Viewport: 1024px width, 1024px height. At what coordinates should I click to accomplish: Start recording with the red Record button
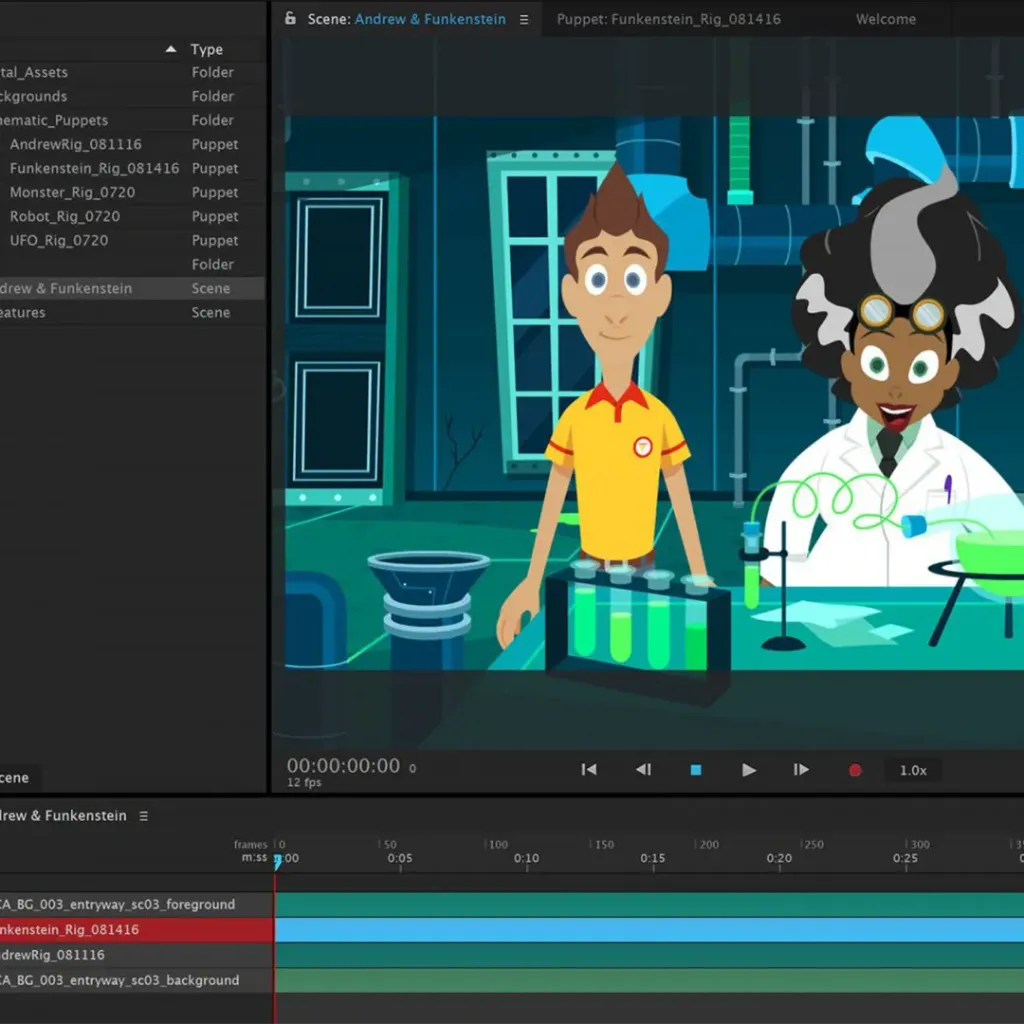point(855,771)
